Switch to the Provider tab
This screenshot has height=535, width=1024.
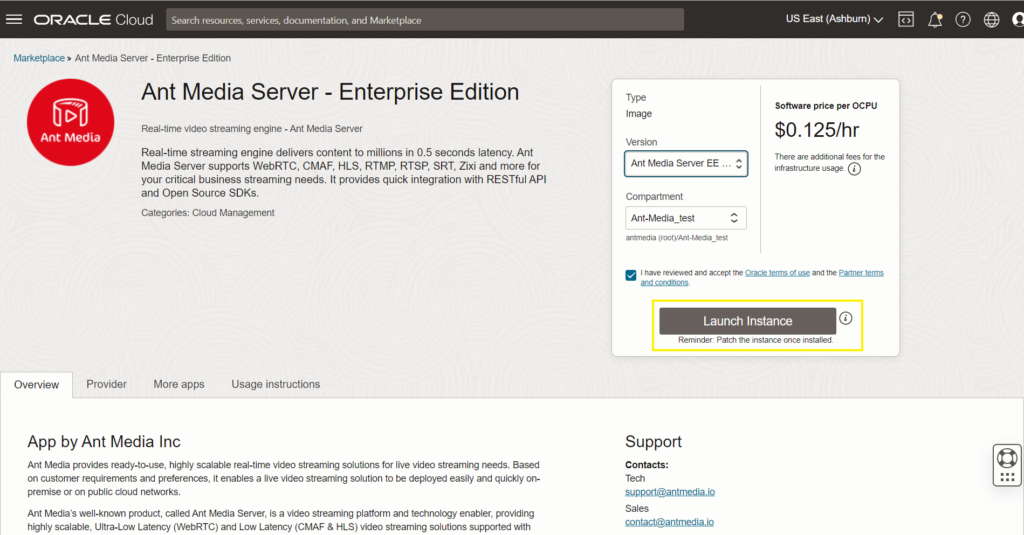106,384
